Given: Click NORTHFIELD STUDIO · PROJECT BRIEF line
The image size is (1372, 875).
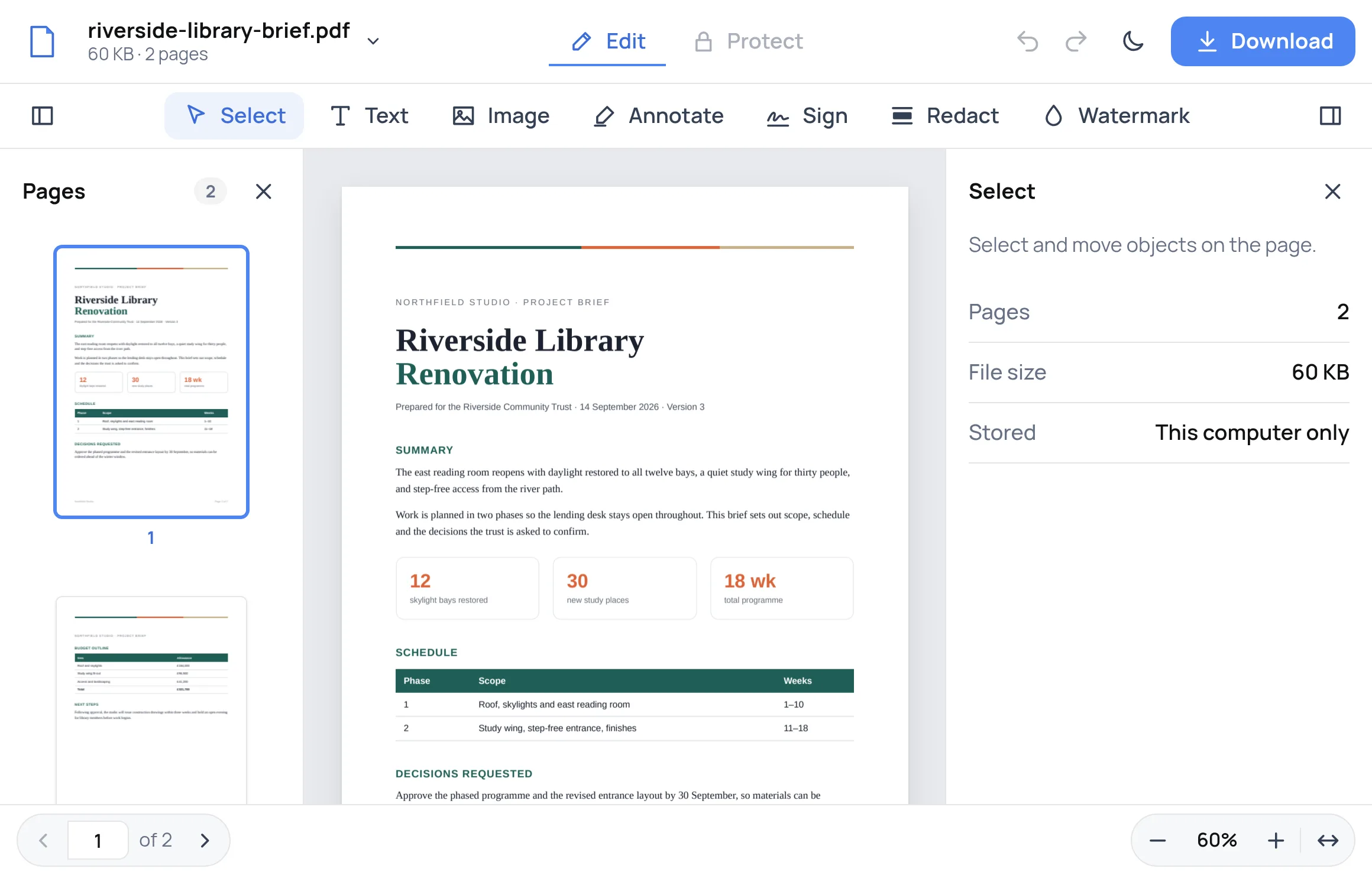Looking at the screenshot, I should (503, 302).
